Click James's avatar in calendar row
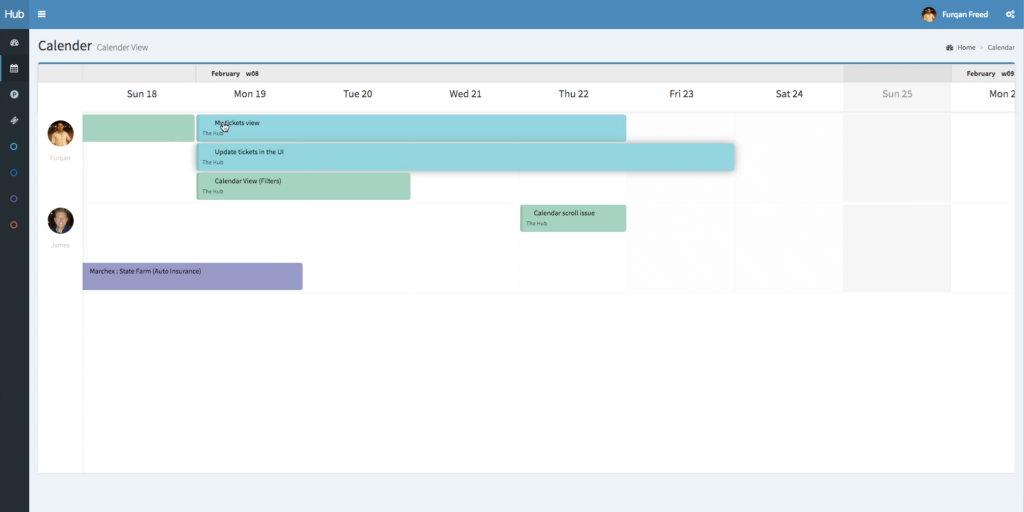This screenshot has height=512, width=1024. (x=61, y=221)
